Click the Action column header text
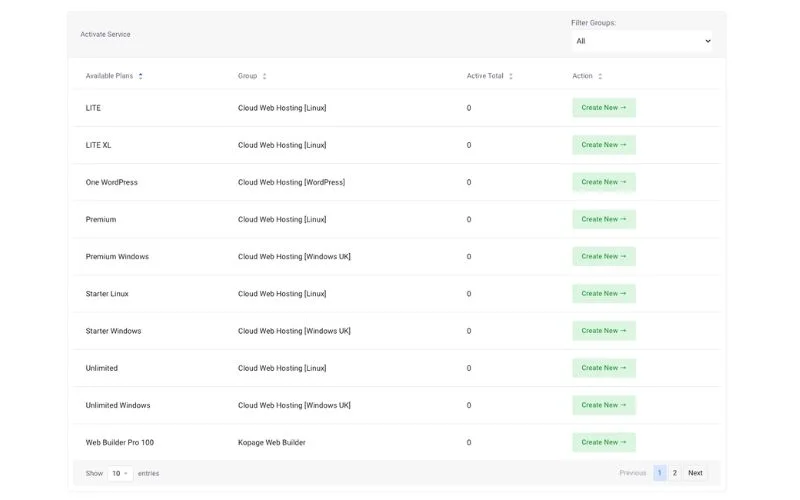This screenshot has height=500, width=800. point(582,76)
